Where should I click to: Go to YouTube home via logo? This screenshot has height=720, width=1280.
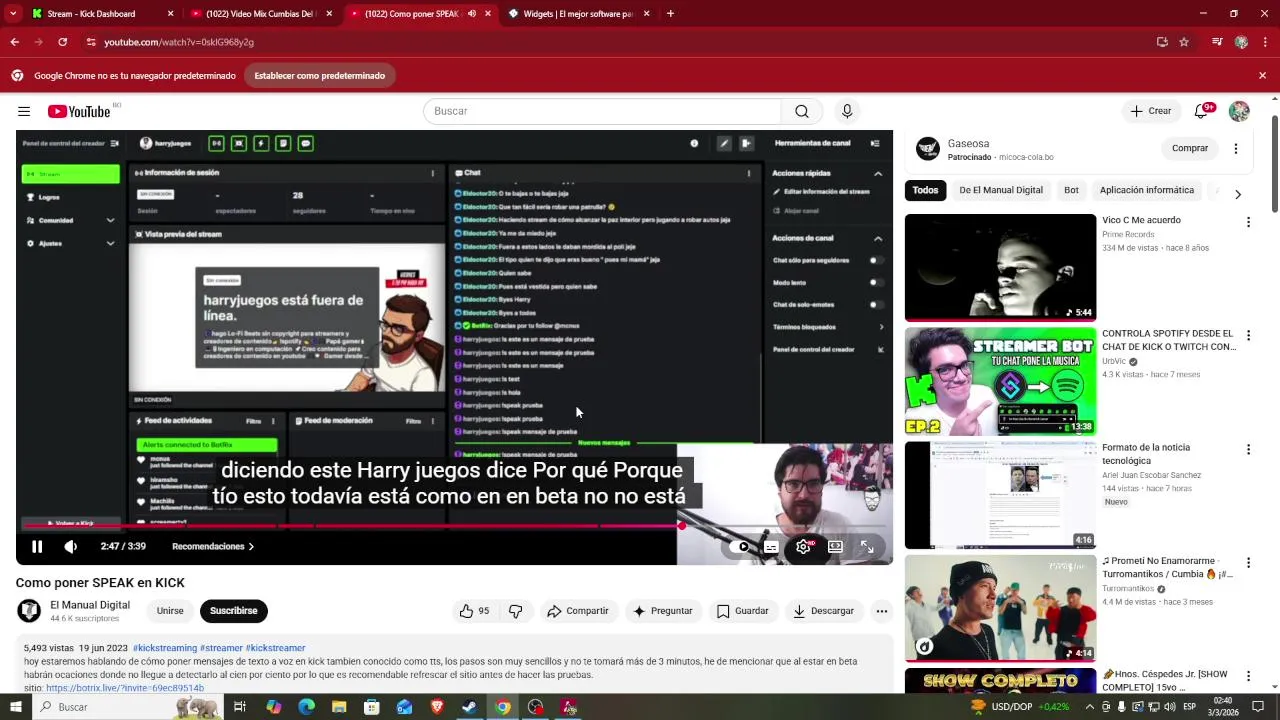(x=79, y=111)
